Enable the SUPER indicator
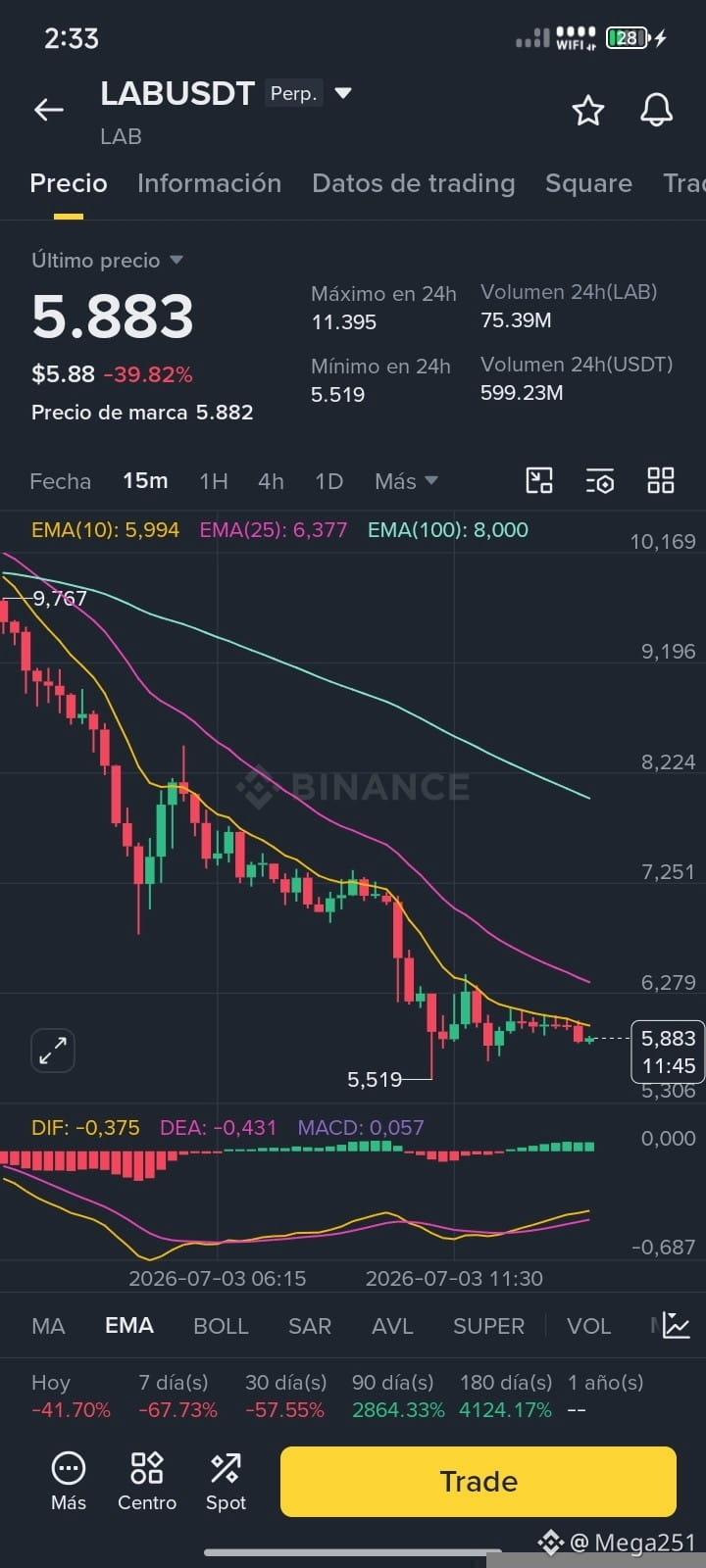706x1568 pixels. point(488,1326)
